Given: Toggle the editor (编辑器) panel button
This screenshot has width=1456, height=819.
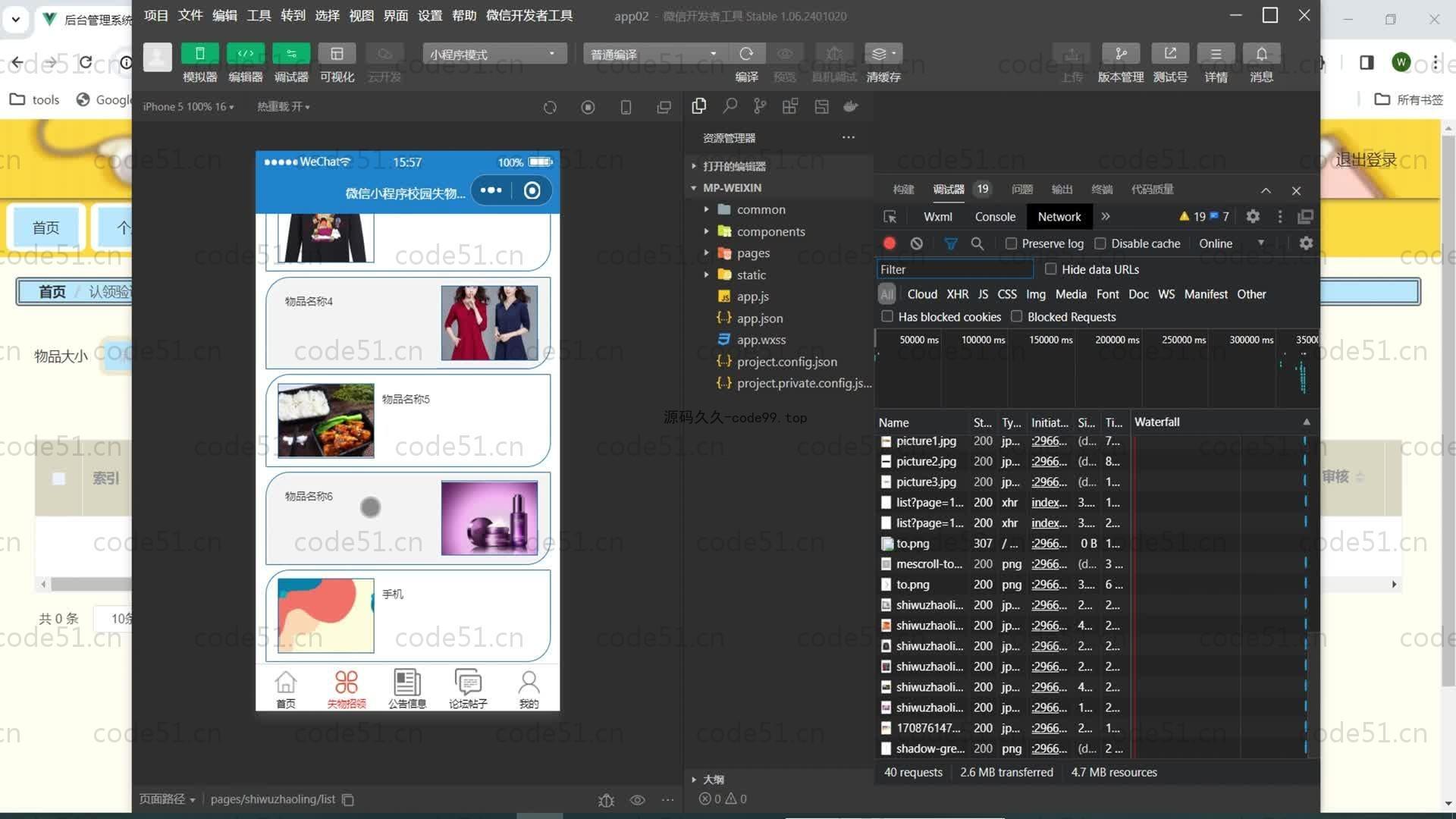Looking at the screenshot, I should 245,54.
